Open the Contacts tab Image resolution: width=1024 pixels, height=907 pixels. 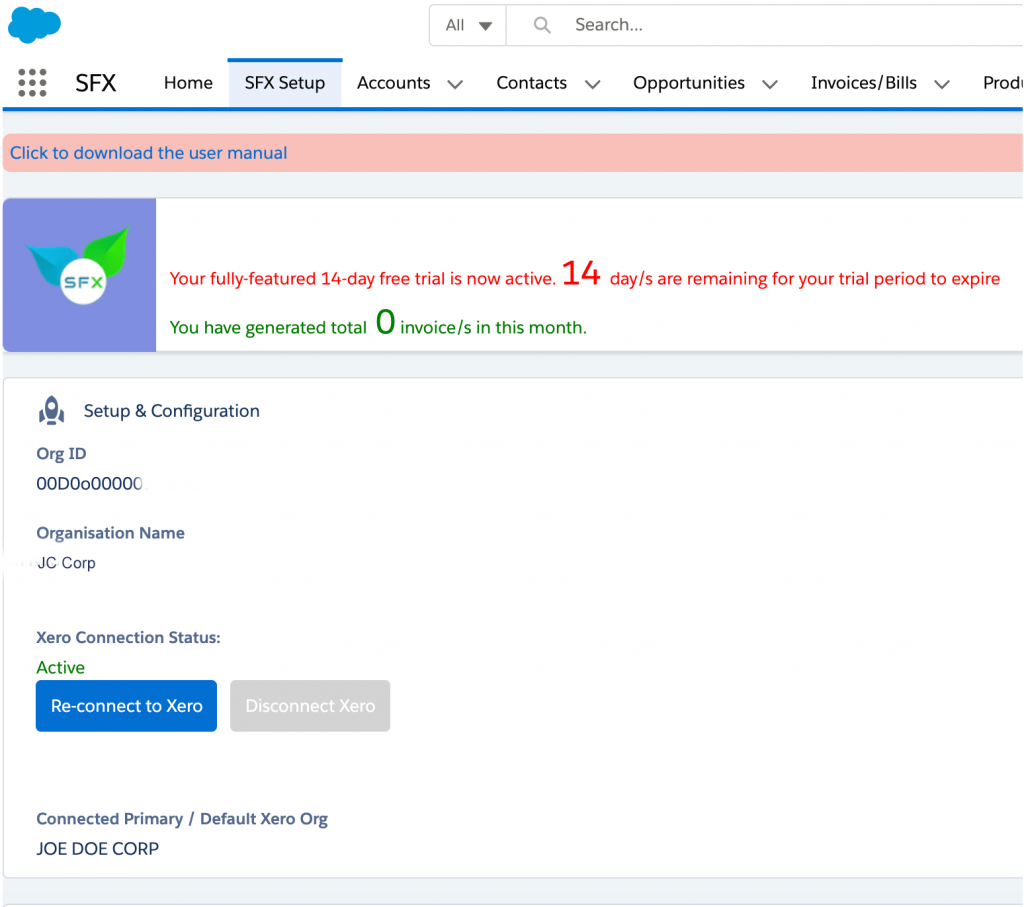(532, 83)
